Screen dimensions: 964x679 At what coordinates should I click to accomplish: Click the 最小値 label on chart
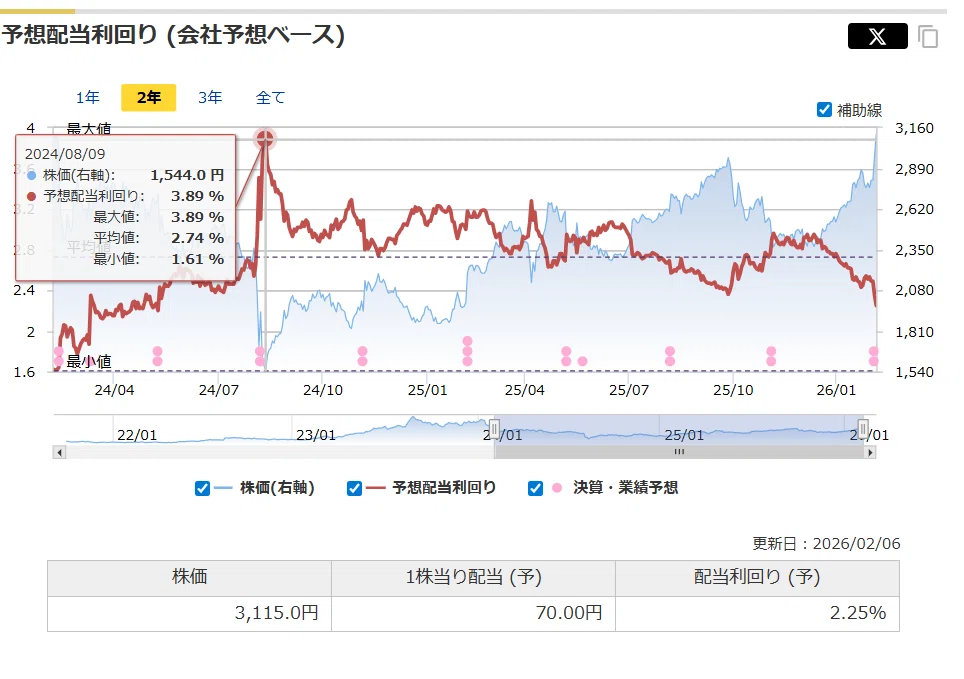click(x=89, y=362)
